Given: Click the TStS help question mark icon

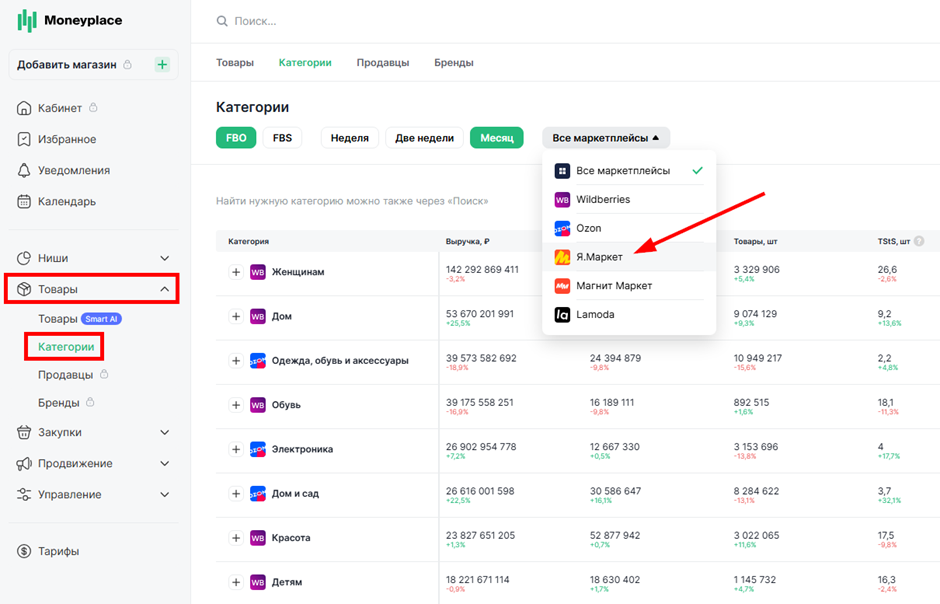Looking at the screenshot, I should point(919,241).
